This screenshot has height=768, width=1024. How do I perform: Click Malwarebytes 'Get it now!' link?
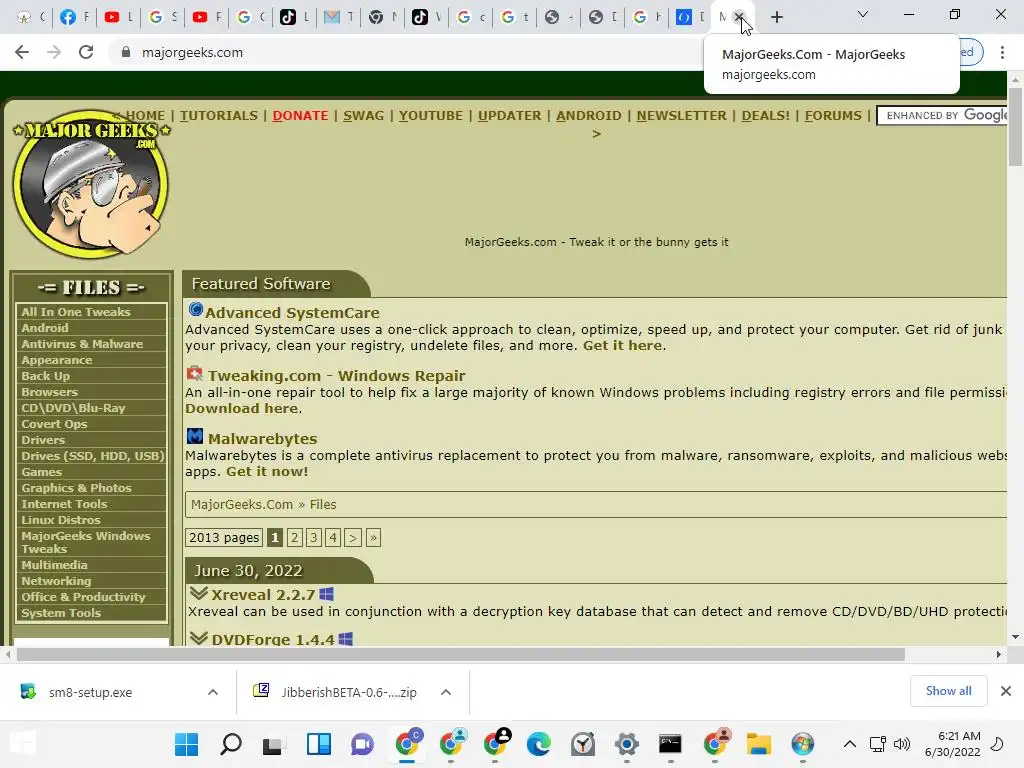267,472
